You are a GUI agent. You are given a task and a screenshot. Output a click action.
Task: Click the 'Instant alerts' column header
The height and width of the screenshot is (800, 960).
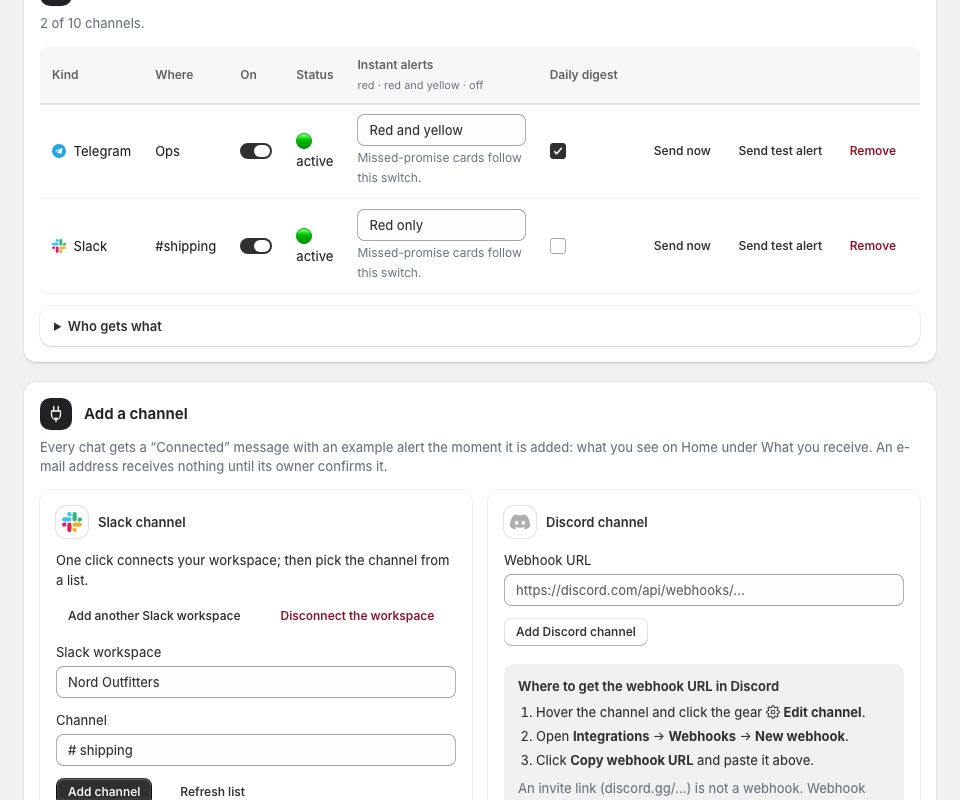click(395, 65)
